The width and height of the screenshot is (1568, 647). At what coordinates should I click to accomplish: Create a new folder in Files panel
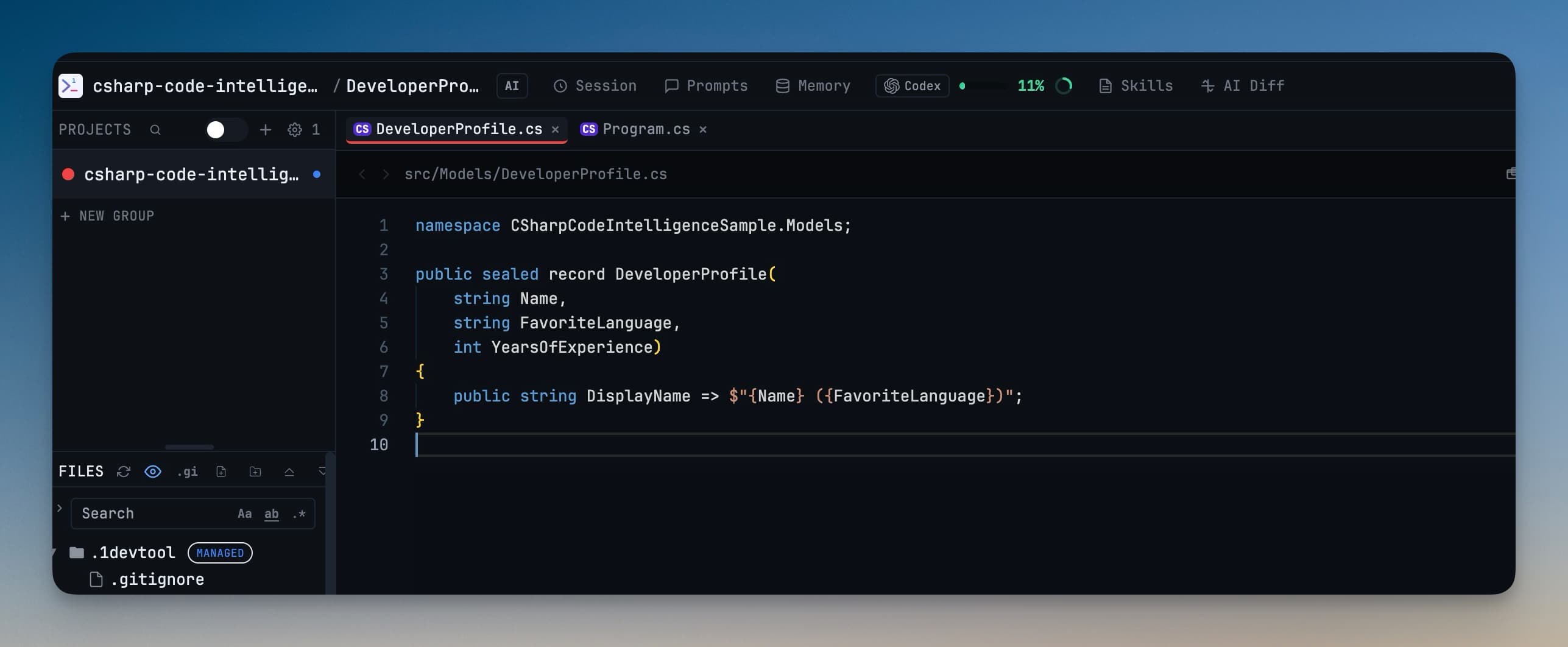click(255, 472)
